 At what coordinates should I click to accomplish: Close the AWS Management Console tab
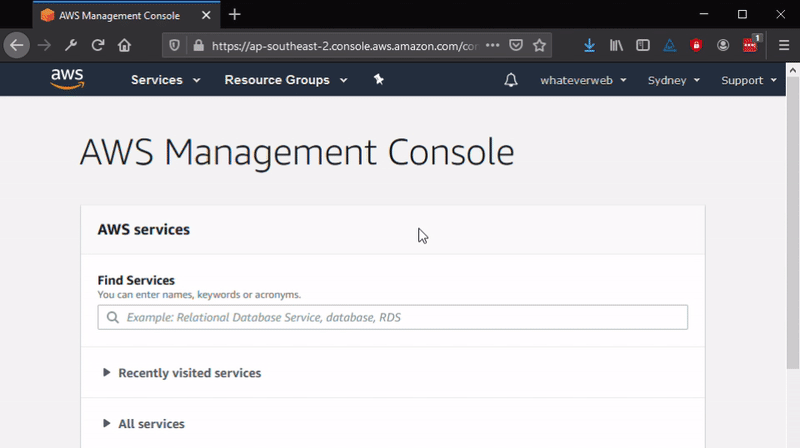(x=206, y=15)
